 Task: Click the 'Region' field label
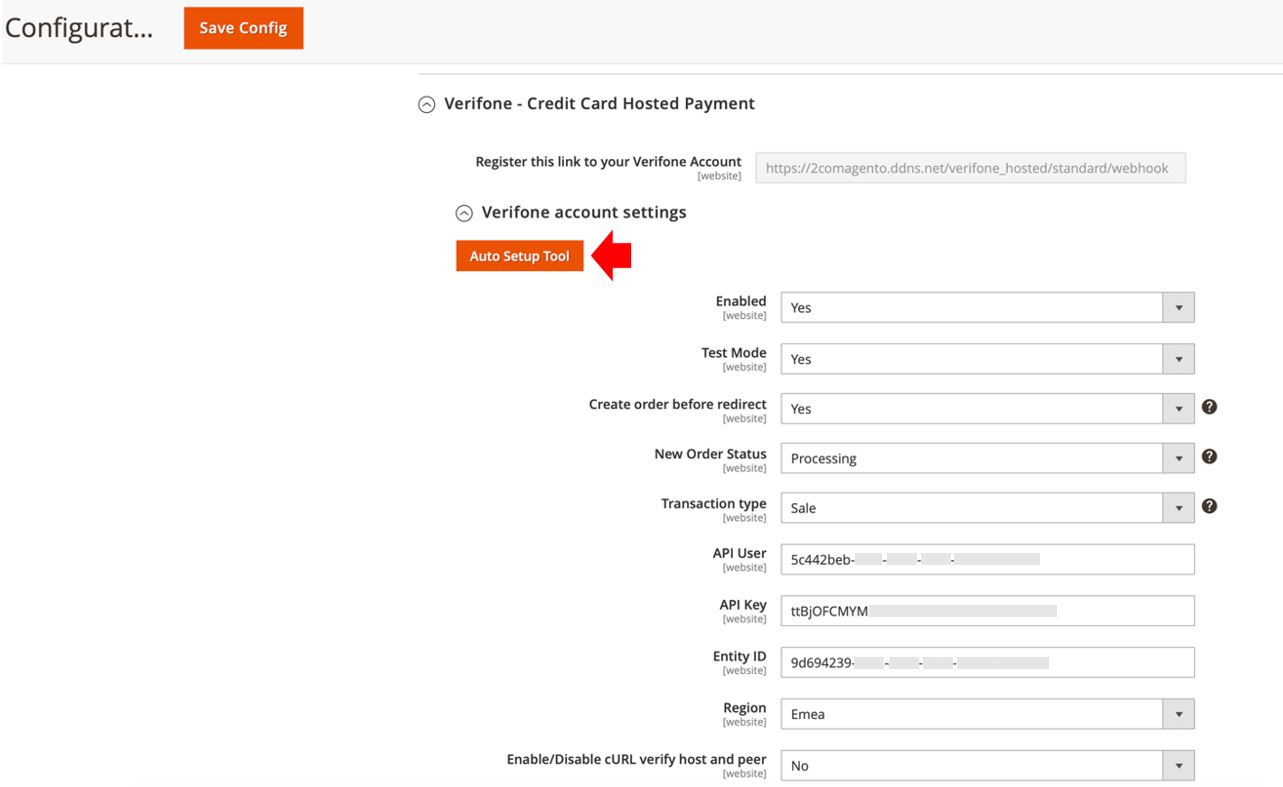point(745,708)
